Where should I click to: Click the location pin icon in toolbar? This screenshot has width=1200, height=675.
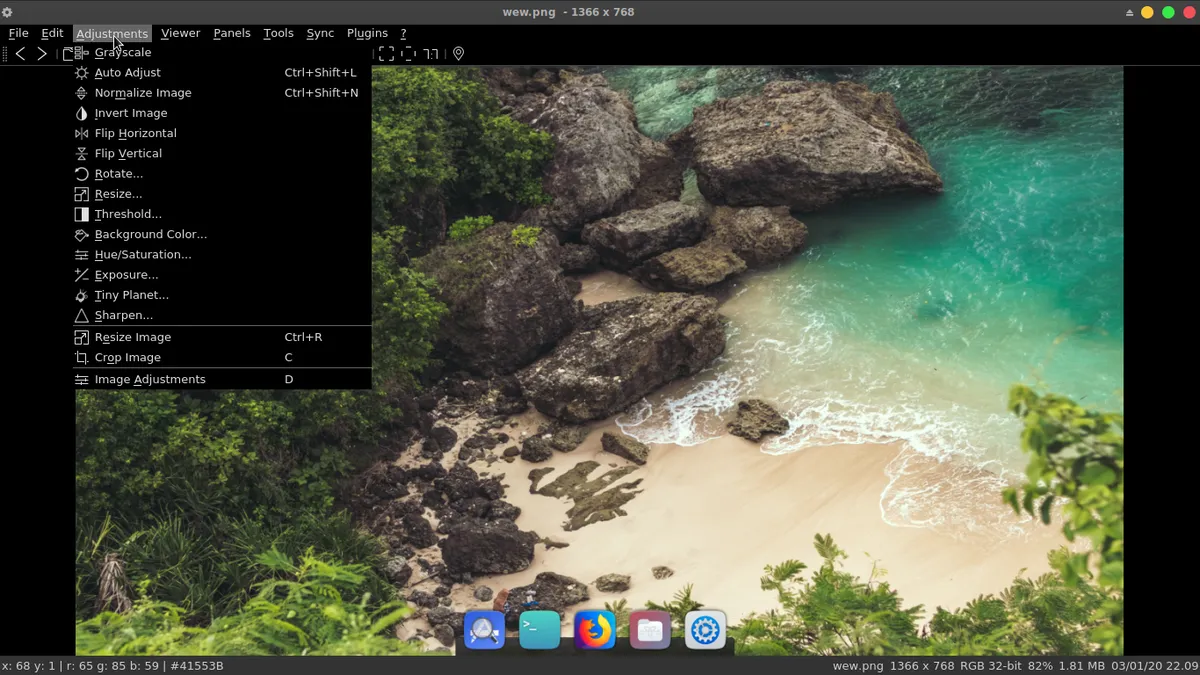click(x=458, y=54)
